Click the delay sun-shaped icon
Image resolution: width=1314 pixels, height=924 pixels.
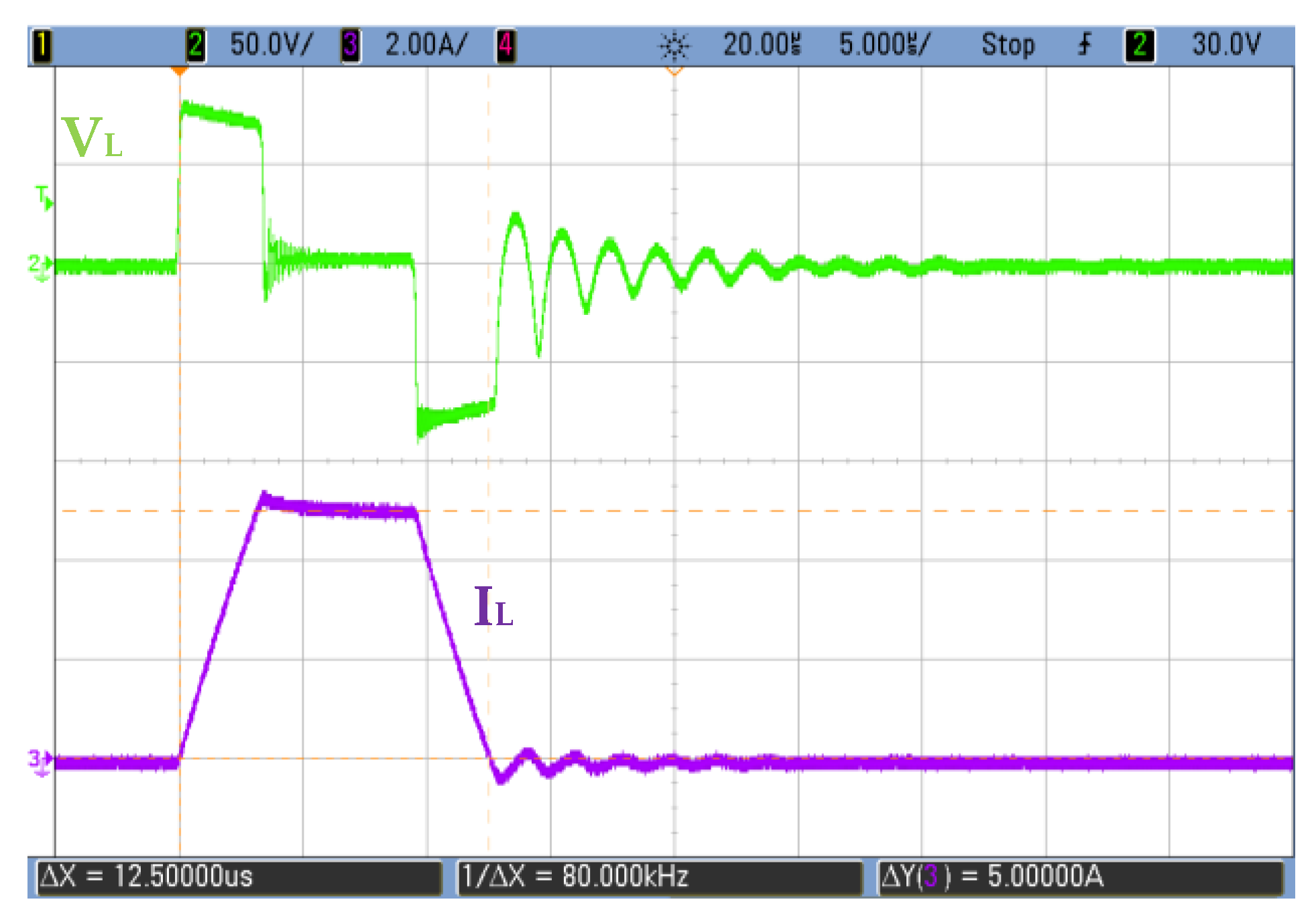[x=674, y=46]
